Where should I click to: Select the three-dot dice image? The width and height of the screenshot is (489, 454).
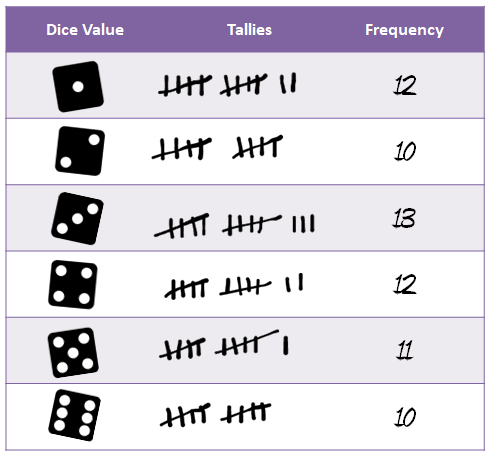click(x=77, y=218)
